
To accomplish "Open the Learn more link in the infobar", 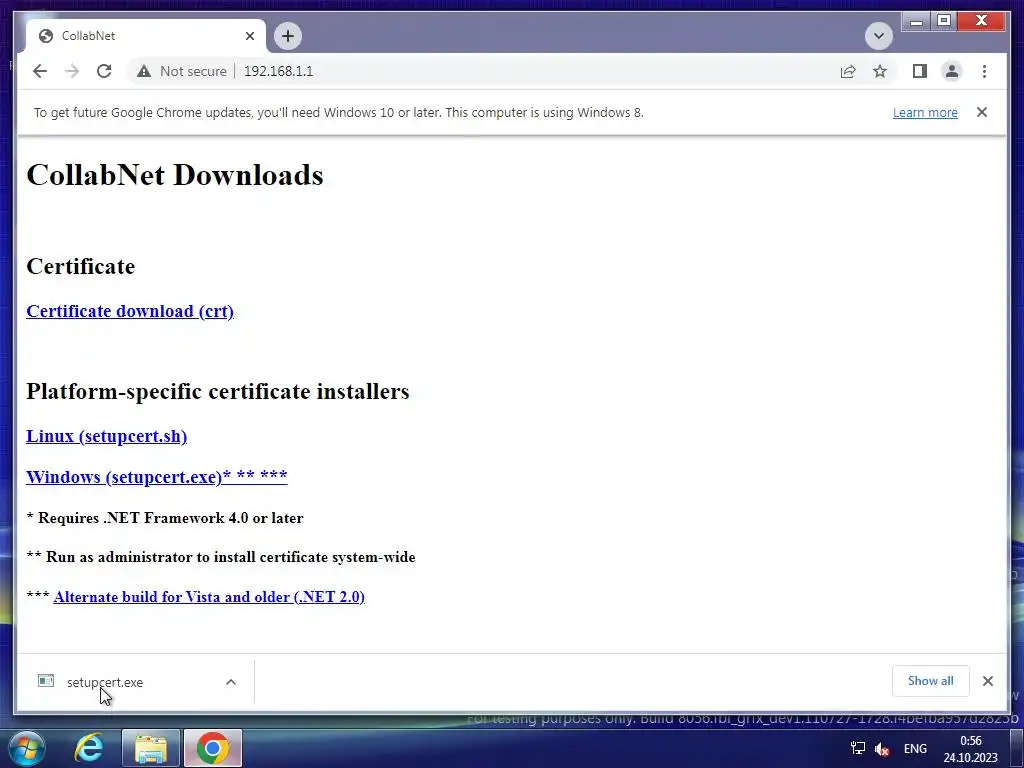I will click(925, 112).
